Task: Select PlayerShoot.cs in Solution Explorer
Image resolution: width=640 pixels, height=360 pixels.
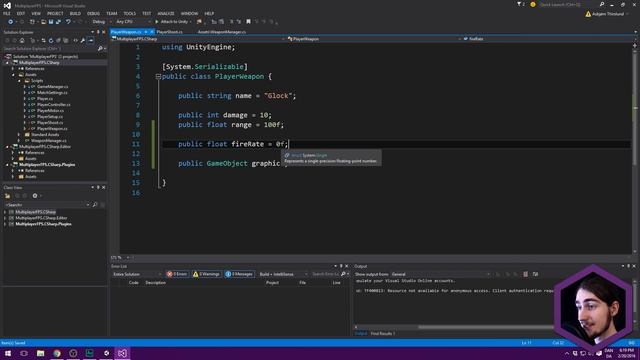Action: click(x=50, y=122)
